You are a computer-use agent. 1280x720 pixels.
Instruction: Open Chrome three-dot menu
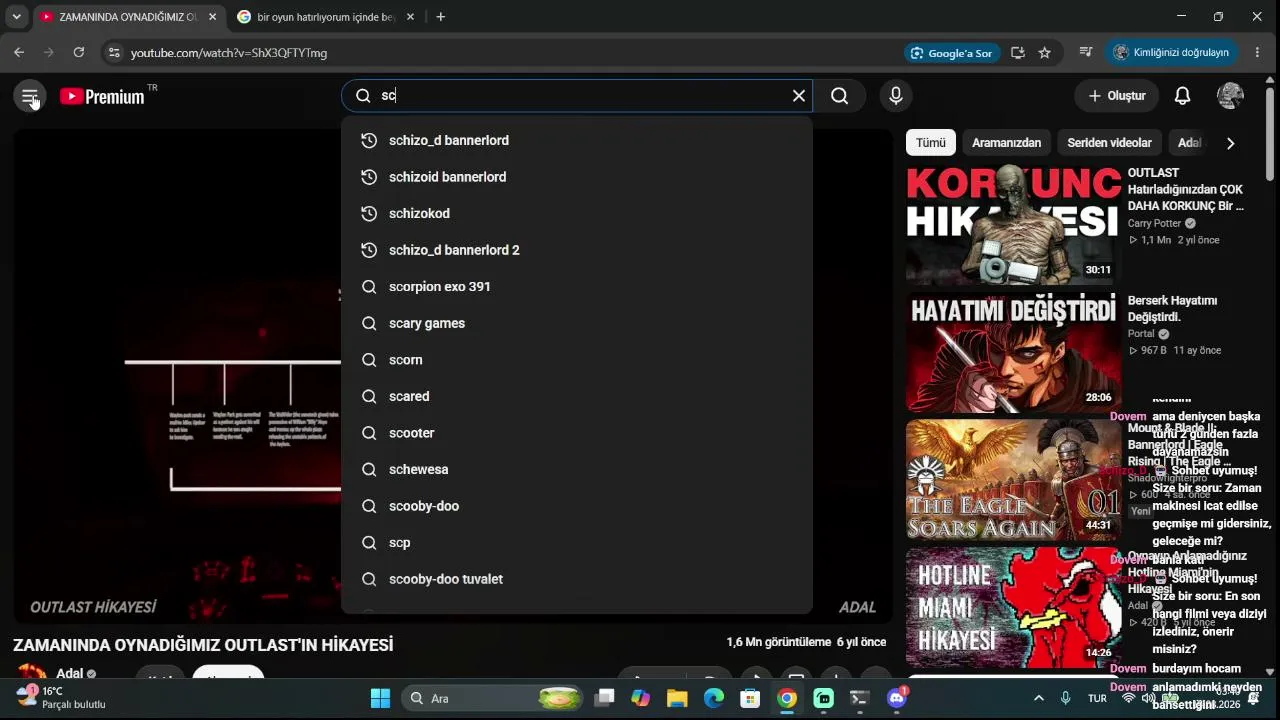[1257, 52]
